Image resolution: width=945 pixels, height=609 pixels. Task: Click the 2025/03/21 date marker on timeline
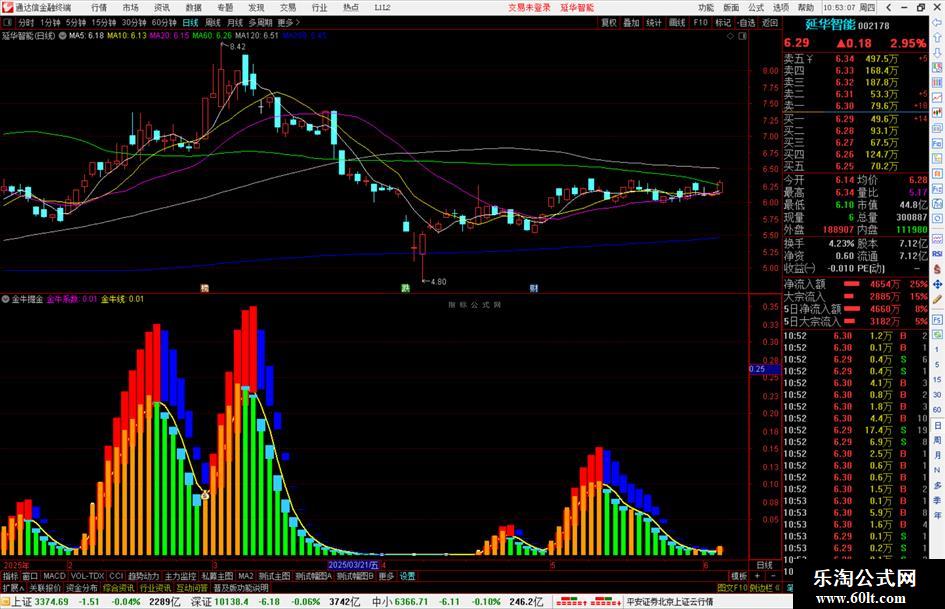(x=353, y=565)
